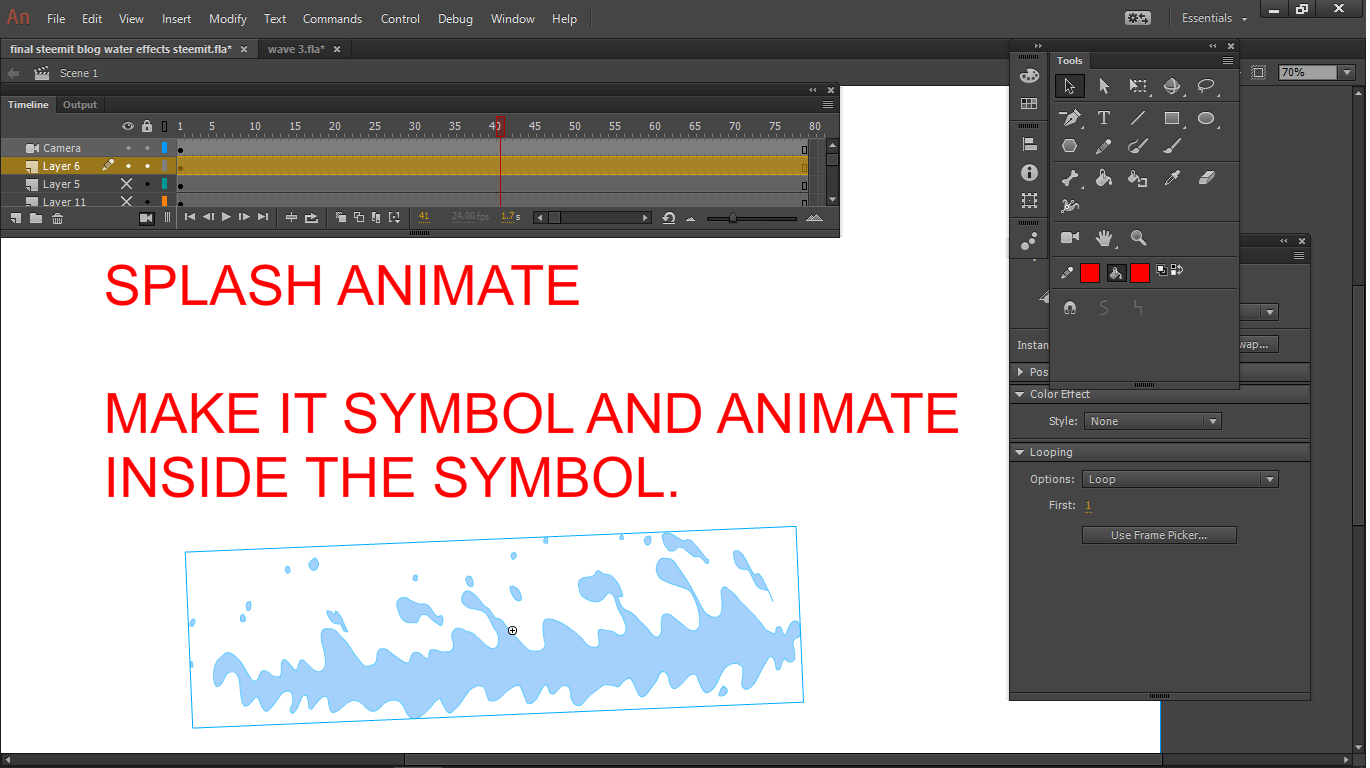This screenshot has width=1370, height=768.
Task: Select the Pen tool
Action: click(1070, 118)
